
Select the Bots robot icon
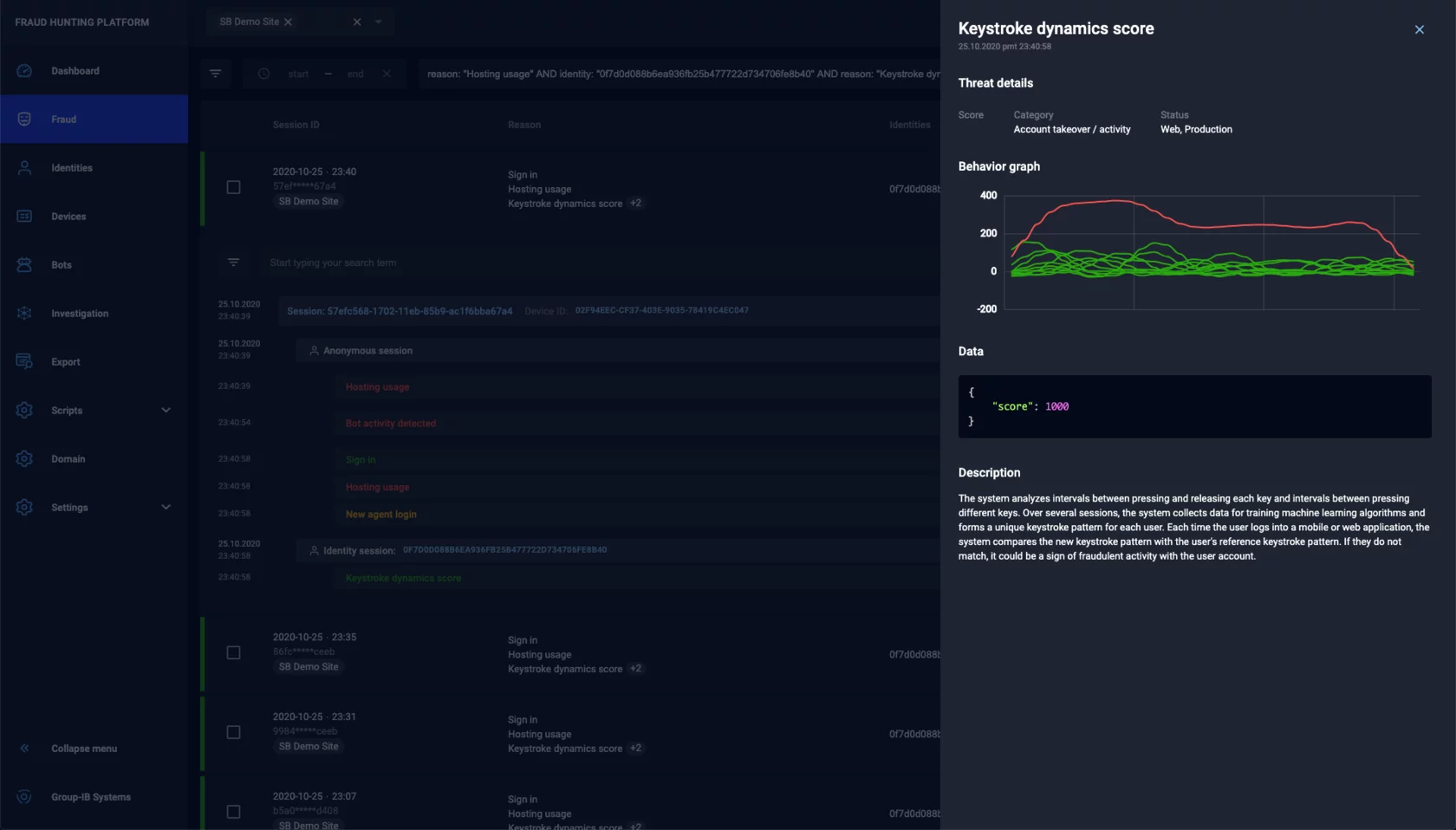click(23, 264)
